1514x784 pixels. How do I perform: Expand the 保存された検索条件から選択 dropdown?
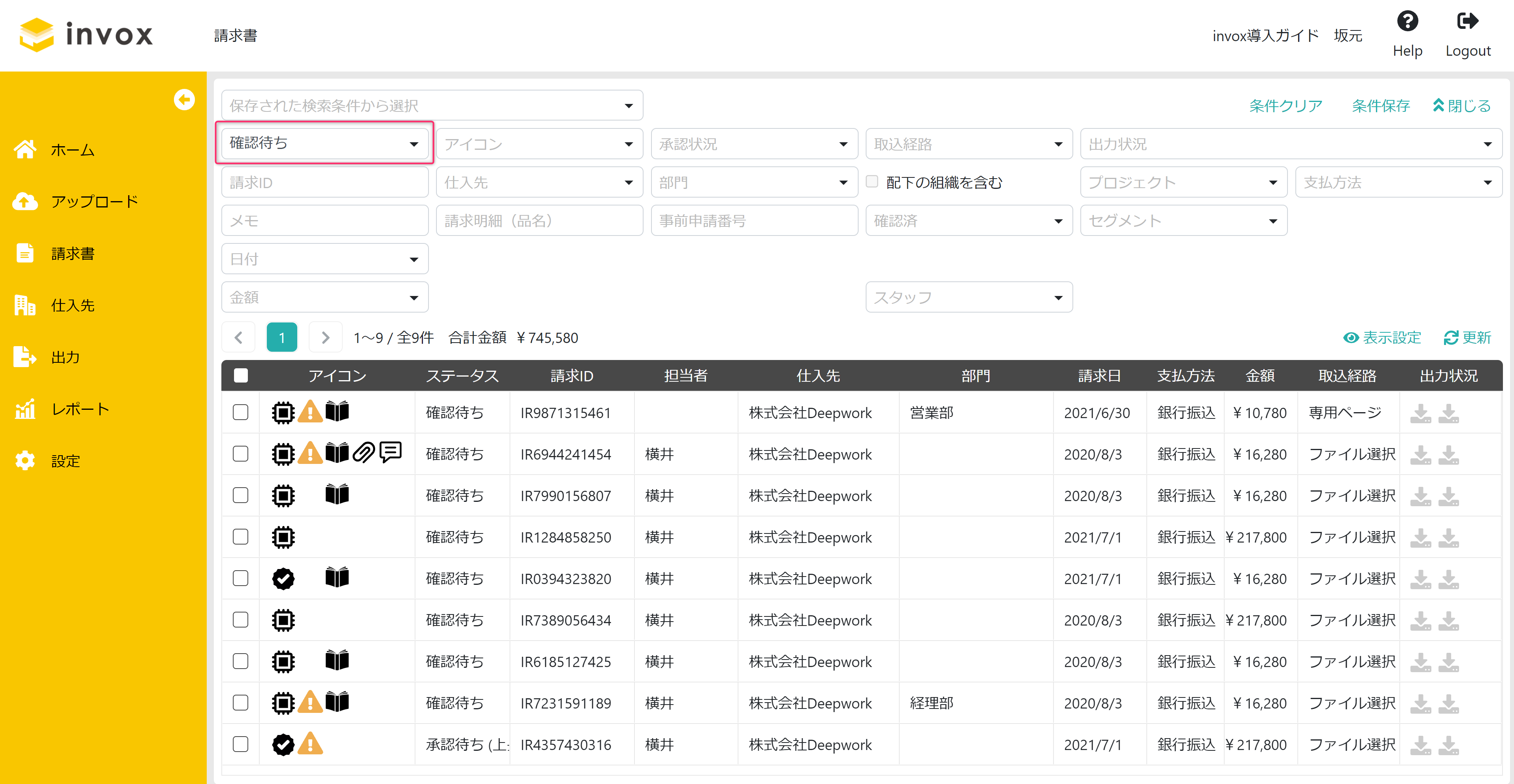(431, 106)
